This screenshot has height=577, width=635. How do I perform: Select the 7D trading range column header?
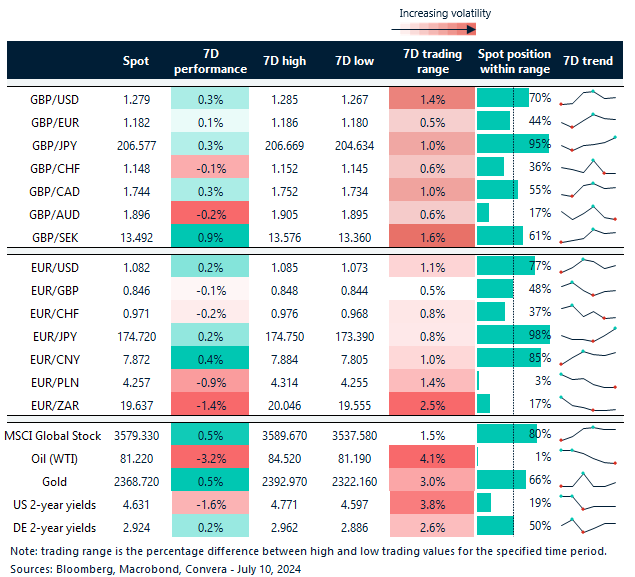point(433,61)
